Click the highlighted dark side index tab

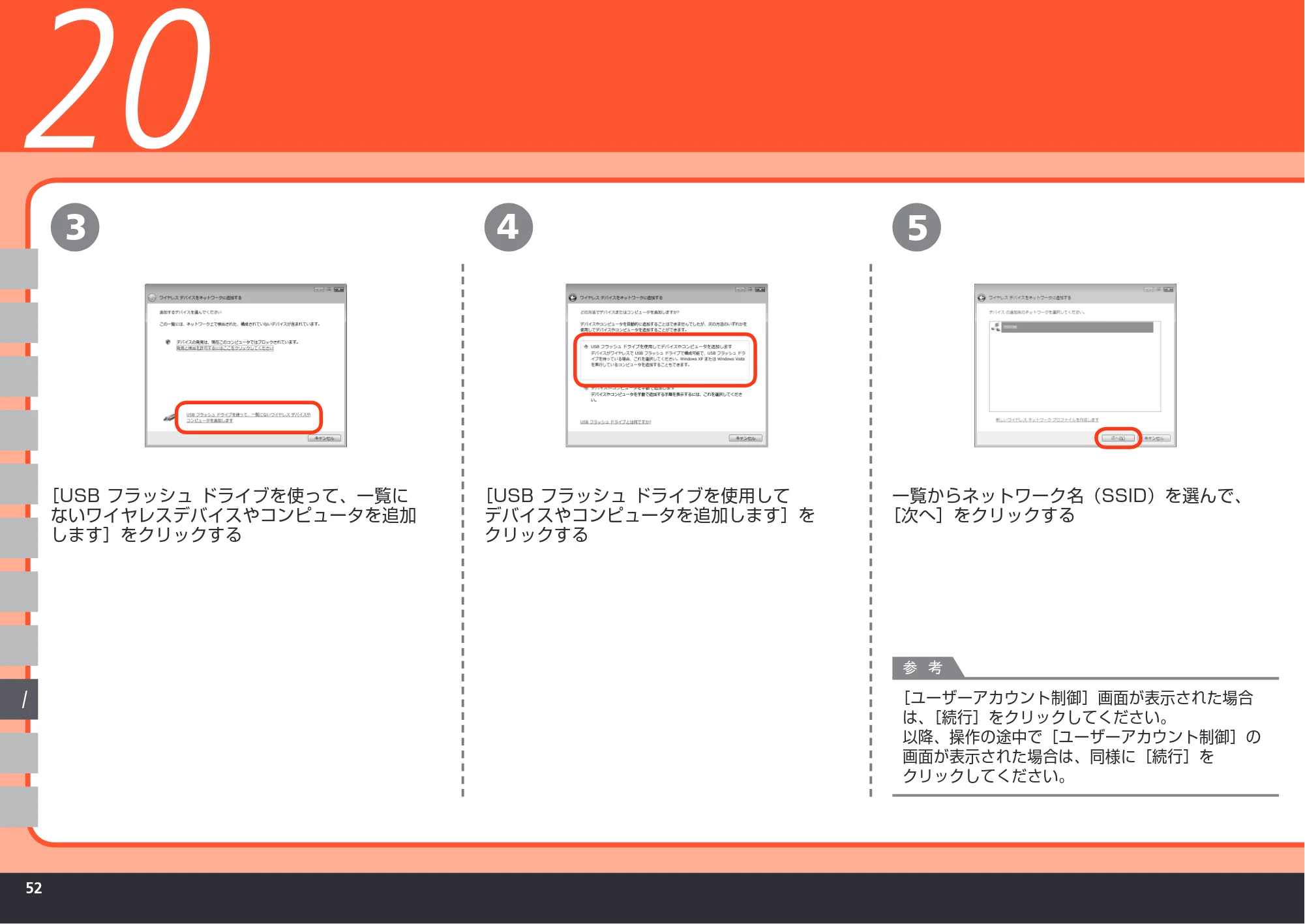click(19, 699)
